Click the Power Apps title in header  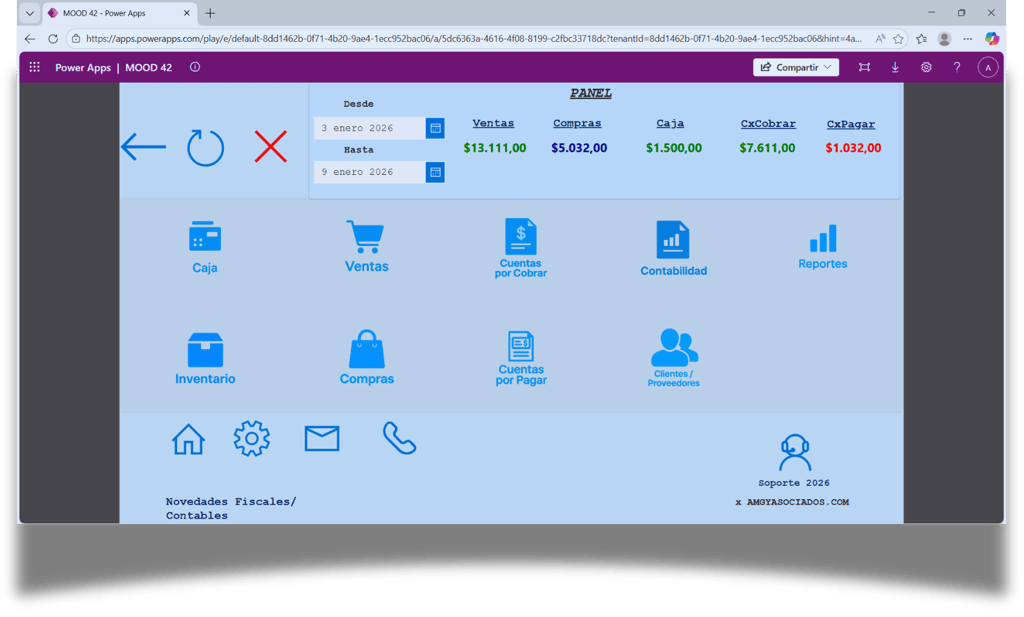[83, 67]
